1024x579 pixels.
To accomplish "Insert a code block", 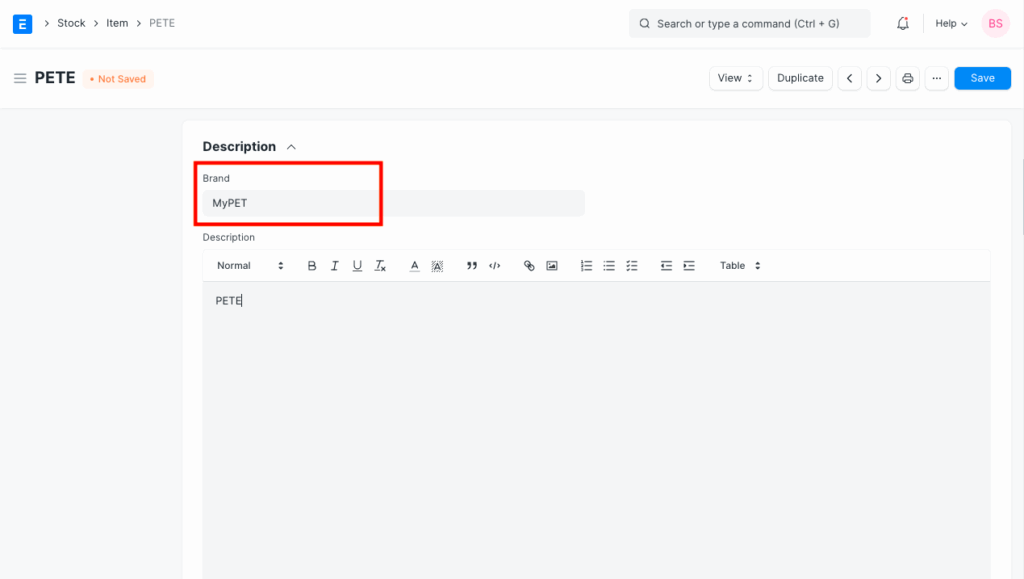I will tap(494, 266).
